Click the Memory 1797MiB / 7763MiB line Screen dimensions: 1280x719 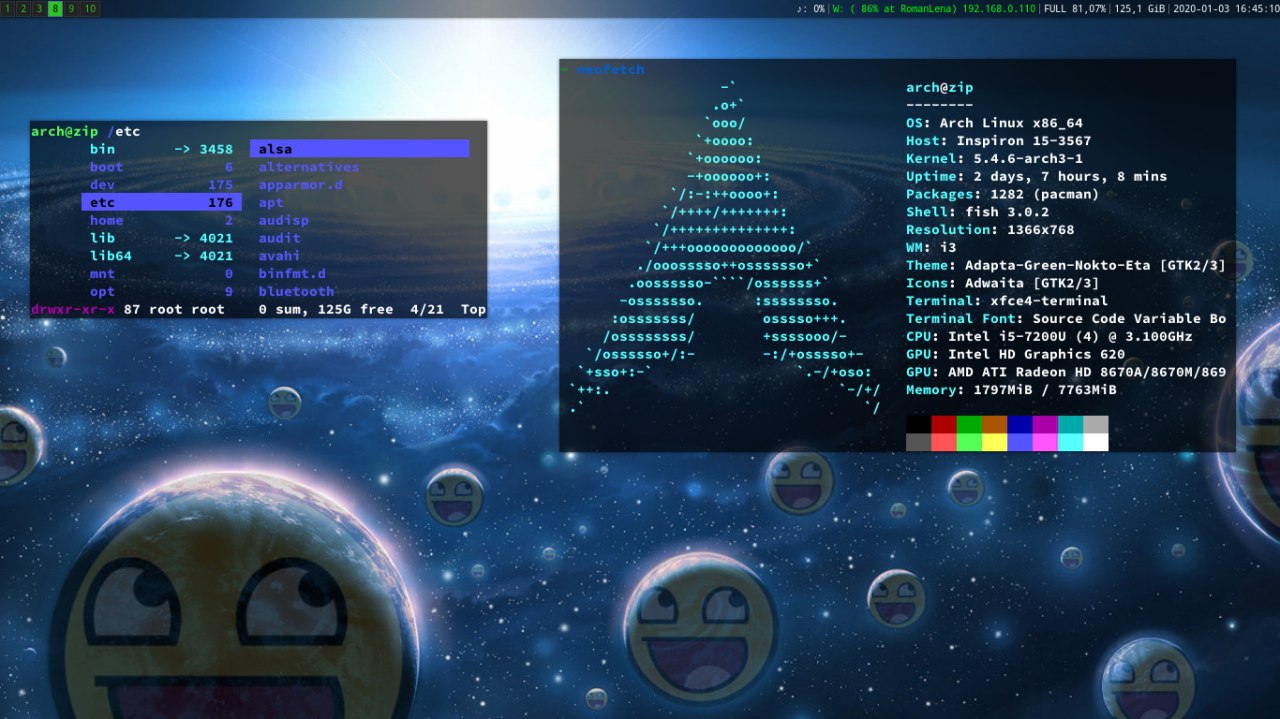point(1011,389)
